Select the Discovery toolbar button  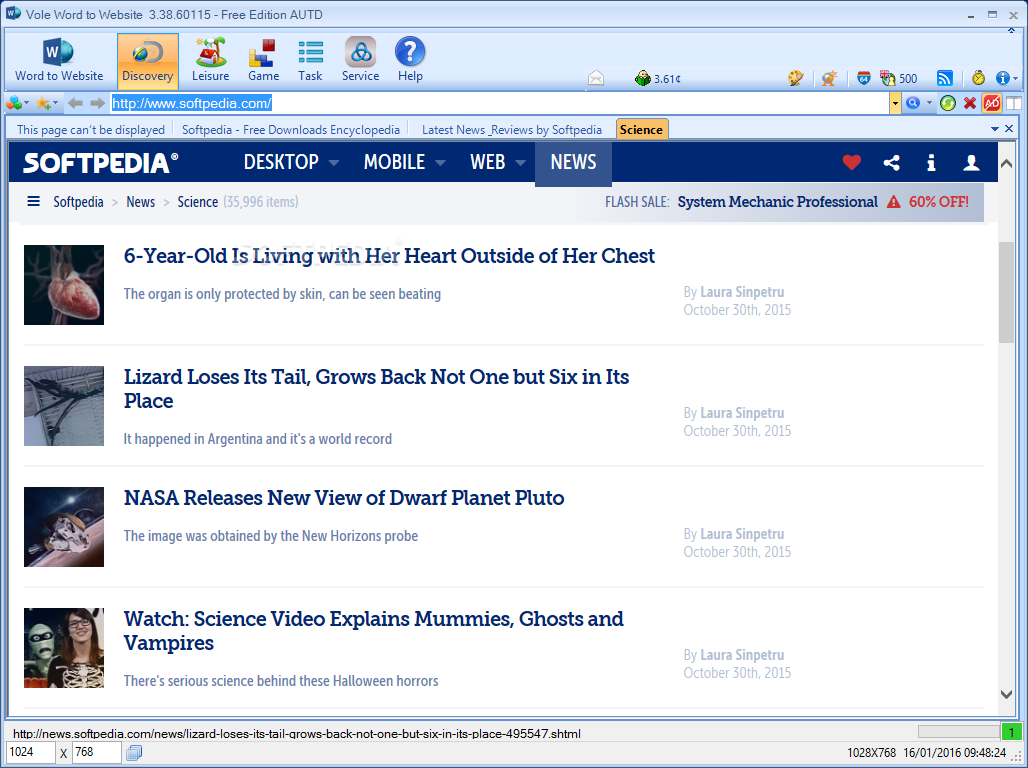[148, 60]
